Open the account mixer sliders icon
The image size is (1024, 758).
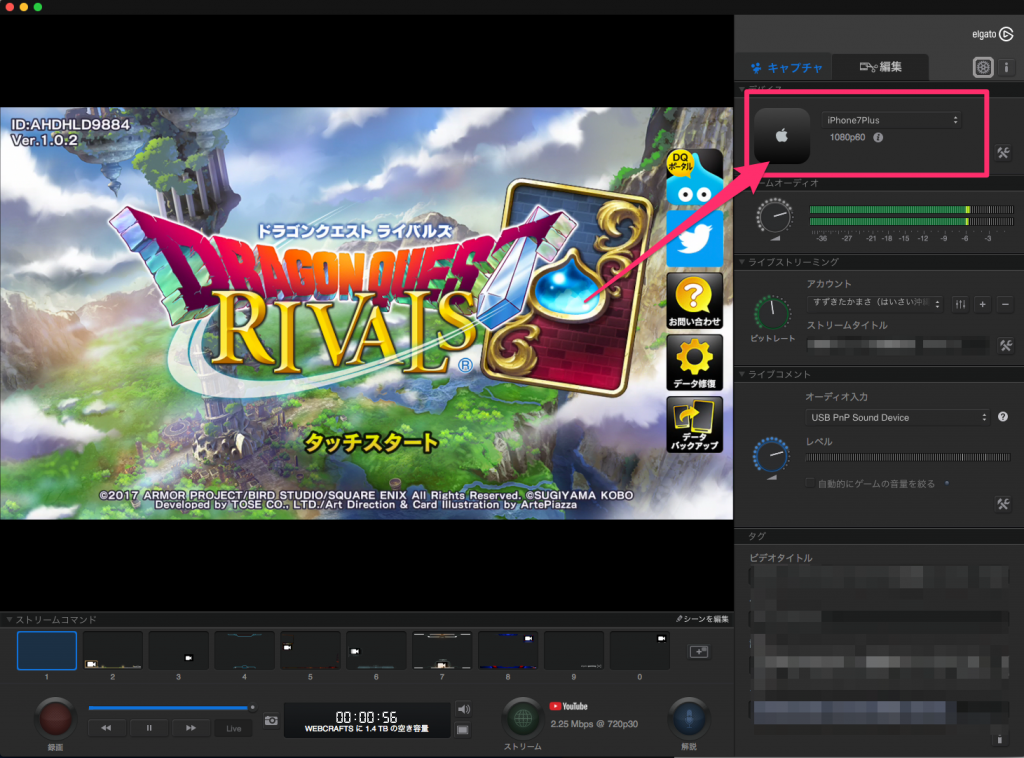point(960,304)
